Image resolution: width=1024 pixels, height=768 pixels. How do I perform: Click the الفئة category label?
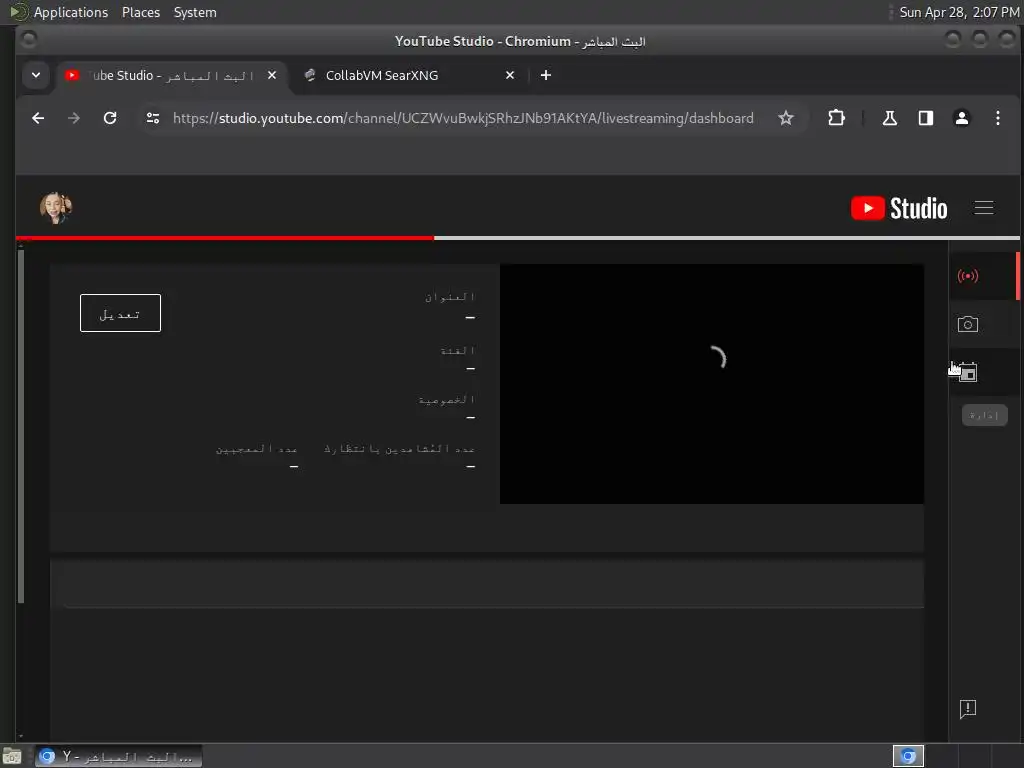(x=458, y=351)
